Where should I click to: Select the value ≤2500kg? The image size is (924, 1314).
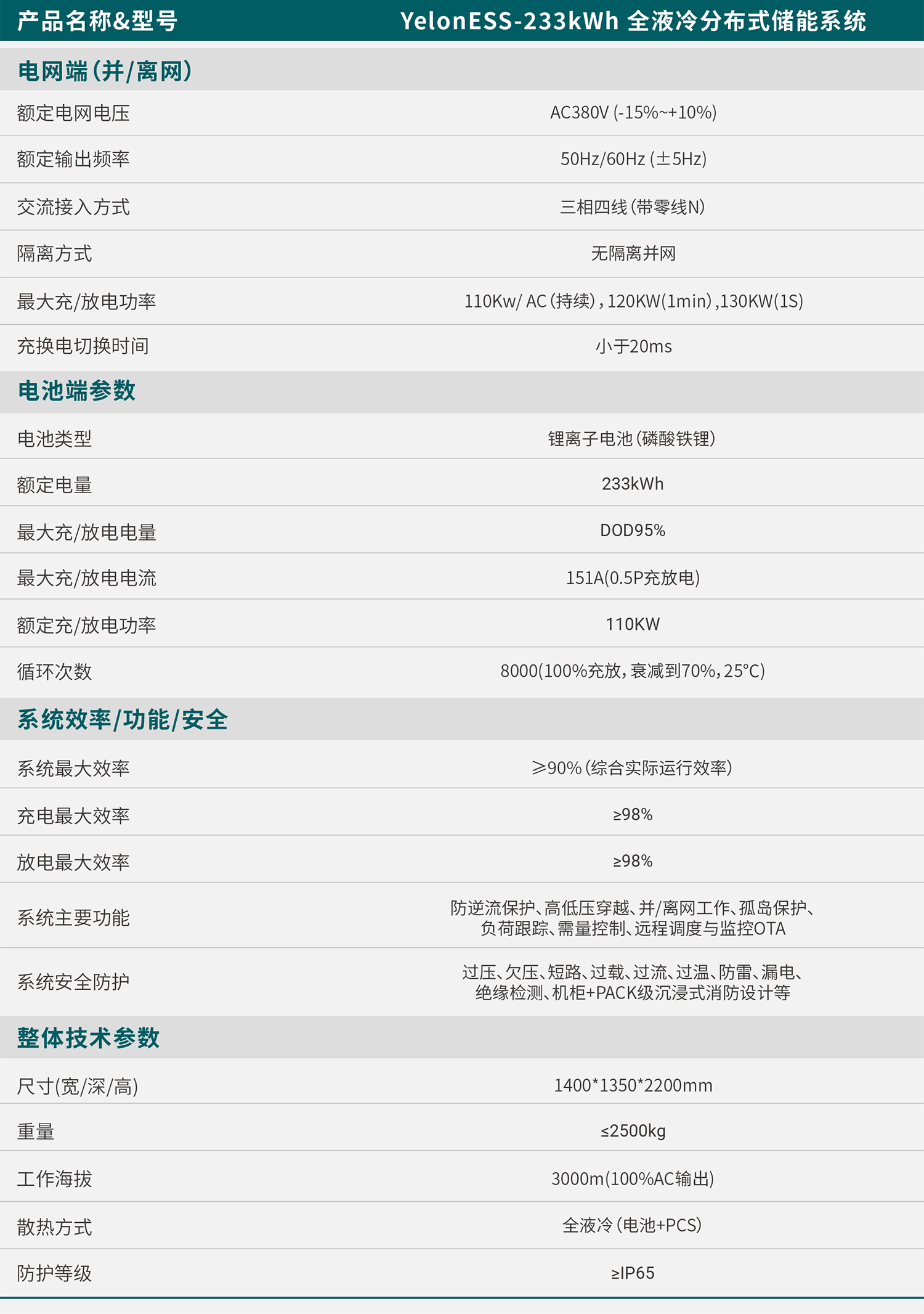[633, 1132]
